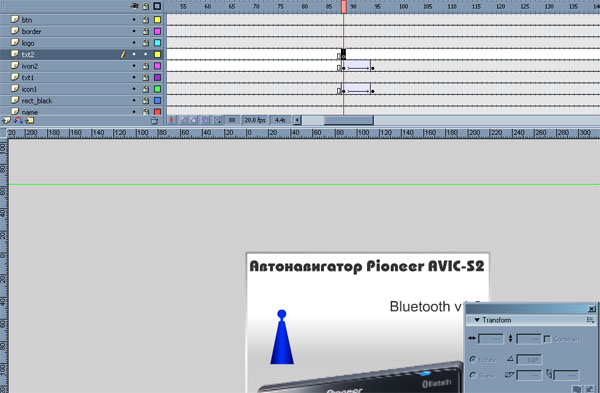Select the border layer name
Viewport: 600px width, 393px height.
(x=31, y=31)
